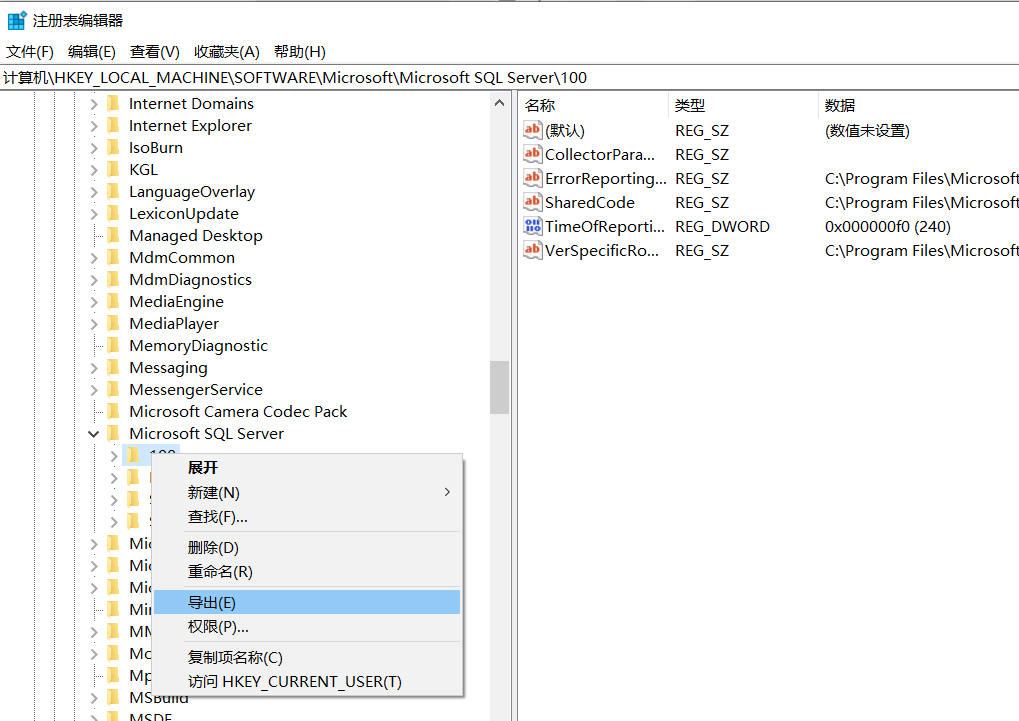The image size is (1019, 721).
Task: Choose 展开 in the context menu
Action: [307, 467]
